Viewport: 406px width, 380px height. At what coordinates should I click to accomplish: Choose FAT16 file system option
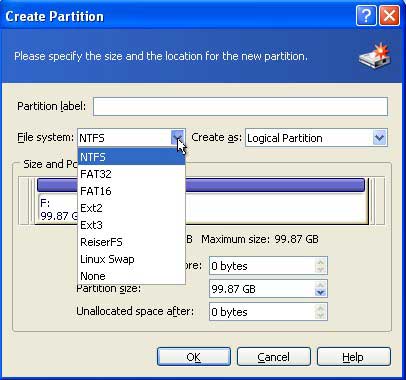point(131,191)
